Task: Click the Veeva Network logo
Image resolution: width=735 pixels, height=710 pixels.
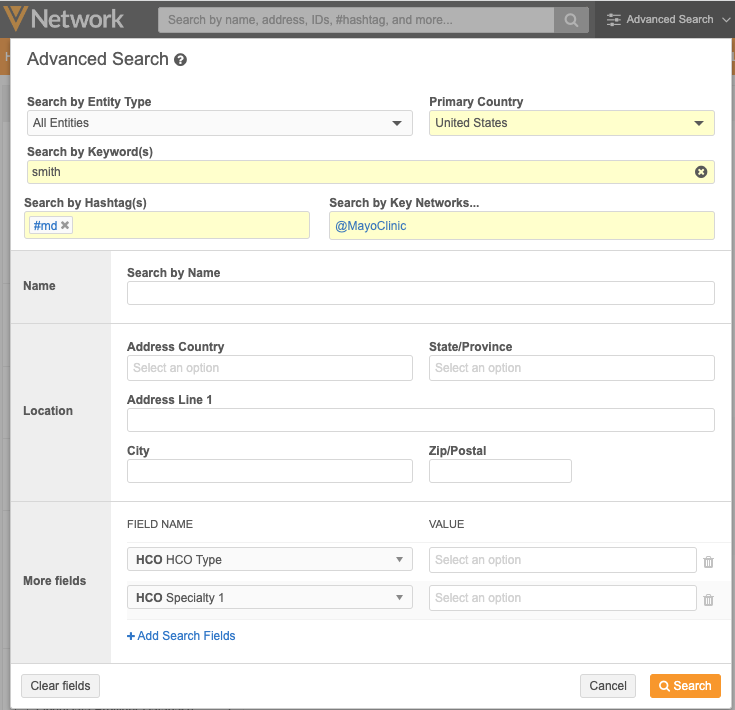Action: click(64, 19)
